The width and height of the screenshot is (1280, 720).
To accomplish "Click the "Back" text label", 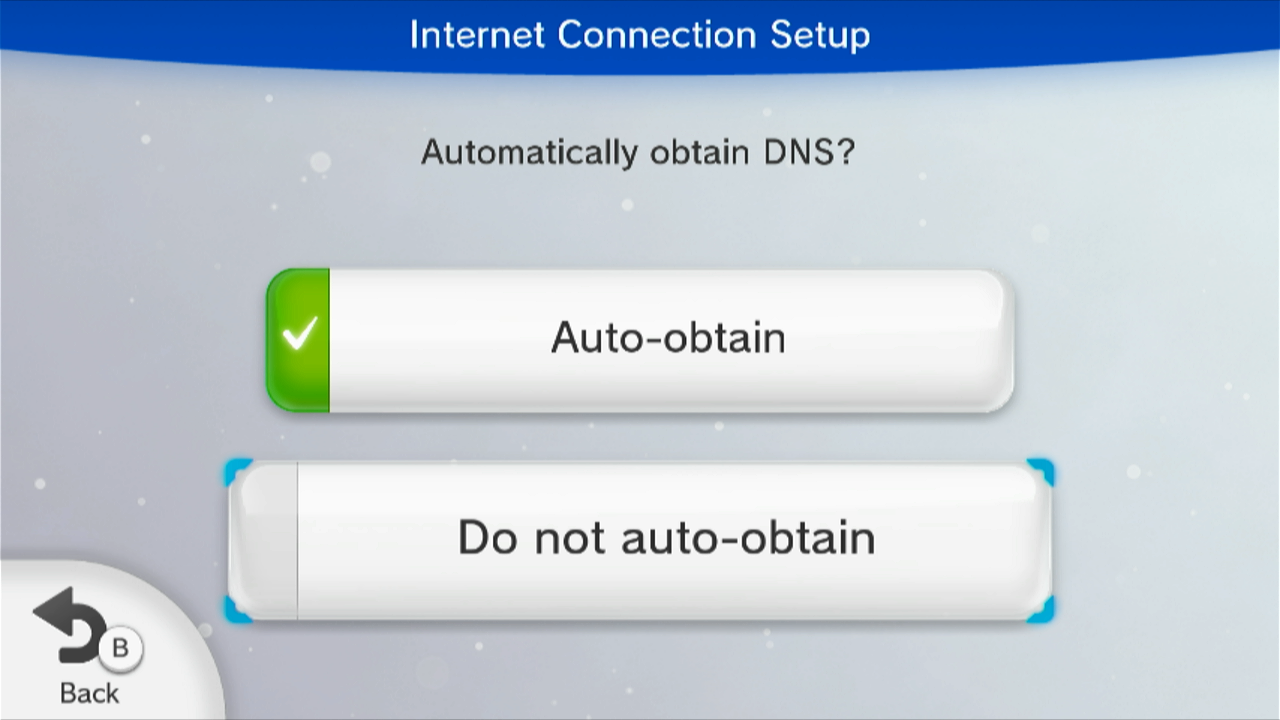I will [89, 693].
